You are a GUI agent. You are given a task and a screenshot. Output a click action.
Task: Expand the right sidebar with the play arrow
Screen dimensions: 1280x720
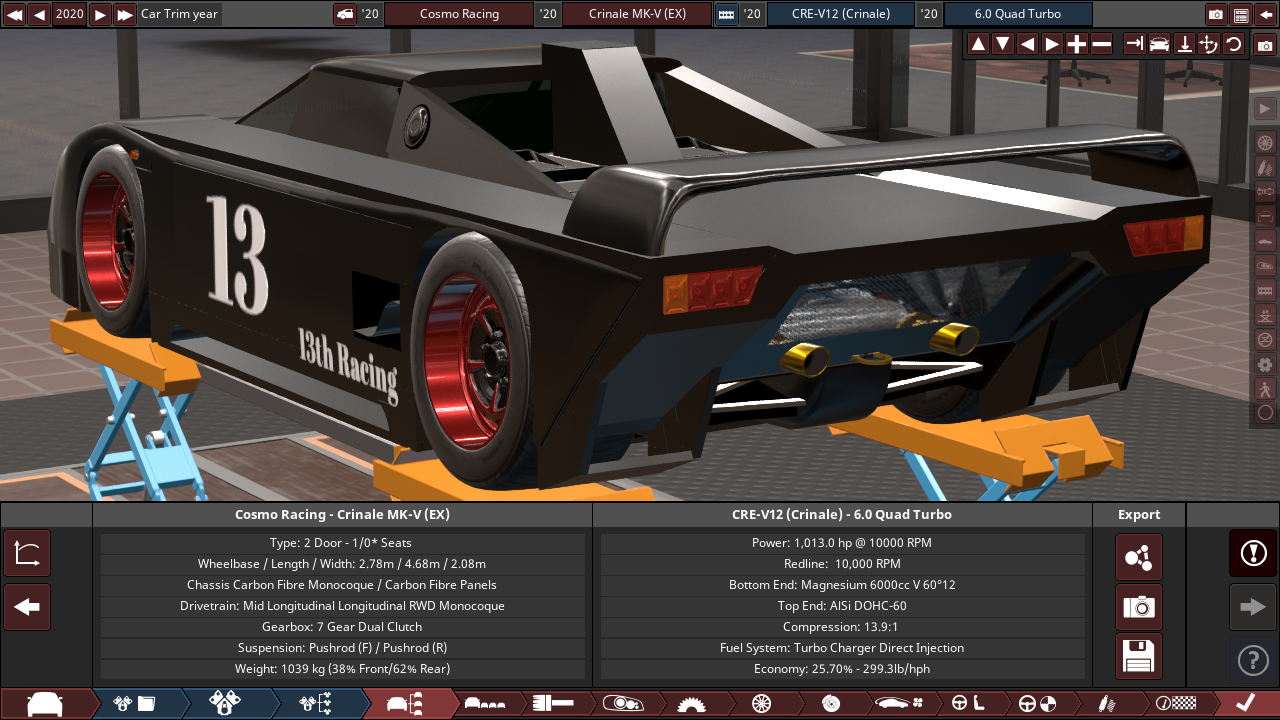(1265, 109)
